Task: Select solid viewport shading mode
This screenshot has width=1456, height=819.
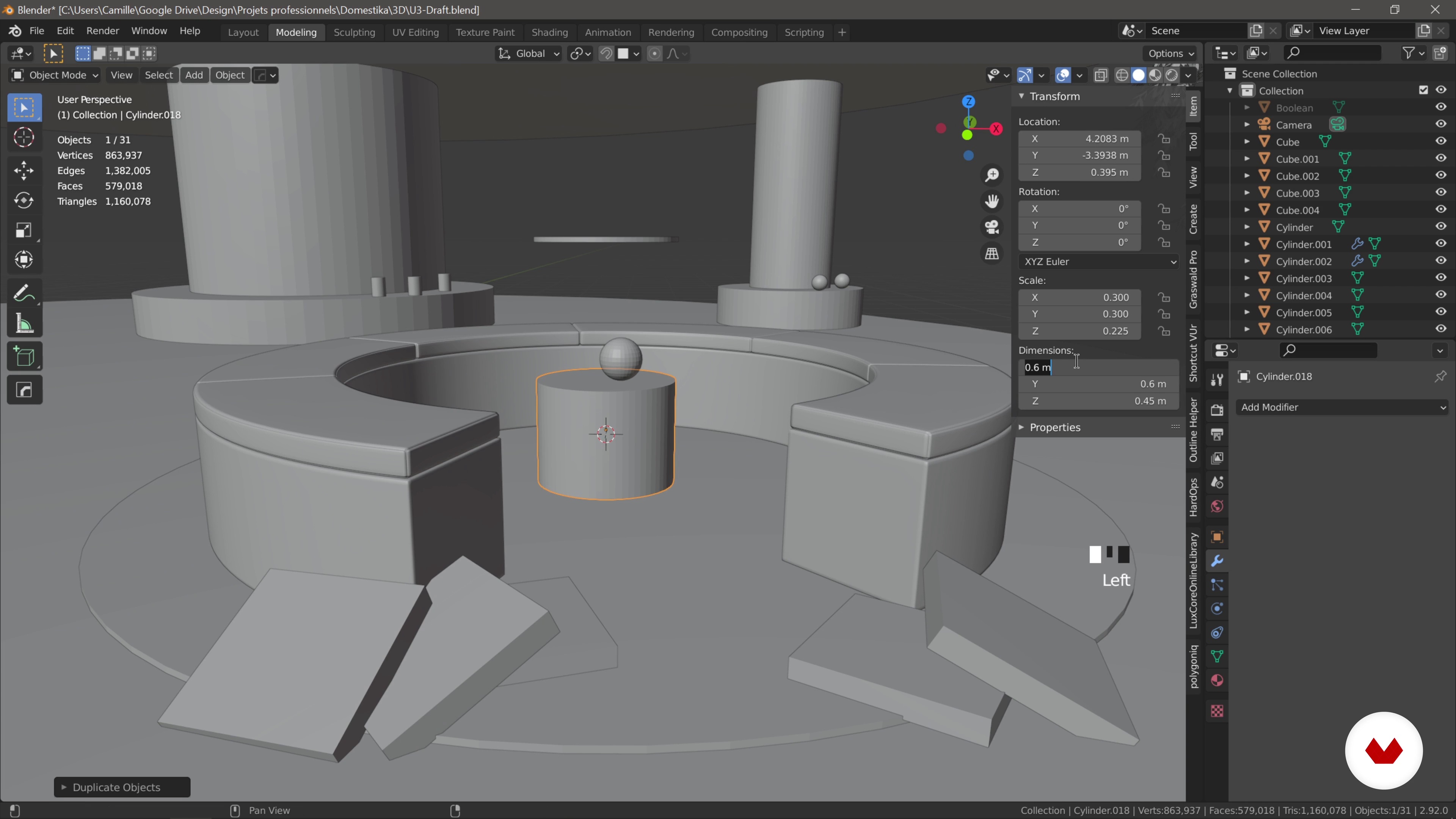Action: coord(1138,75)
